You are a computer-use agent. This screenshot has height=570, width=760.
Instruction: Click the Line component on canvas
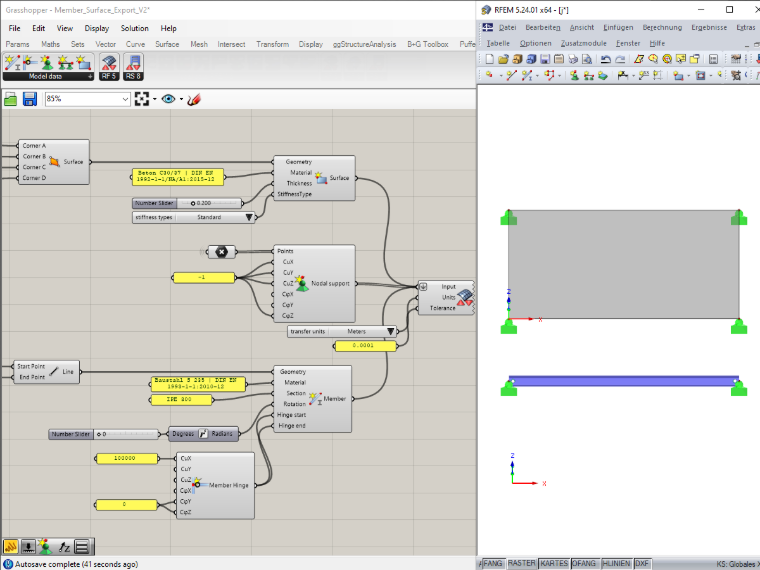pyautogui.click(x=47, y=372)
